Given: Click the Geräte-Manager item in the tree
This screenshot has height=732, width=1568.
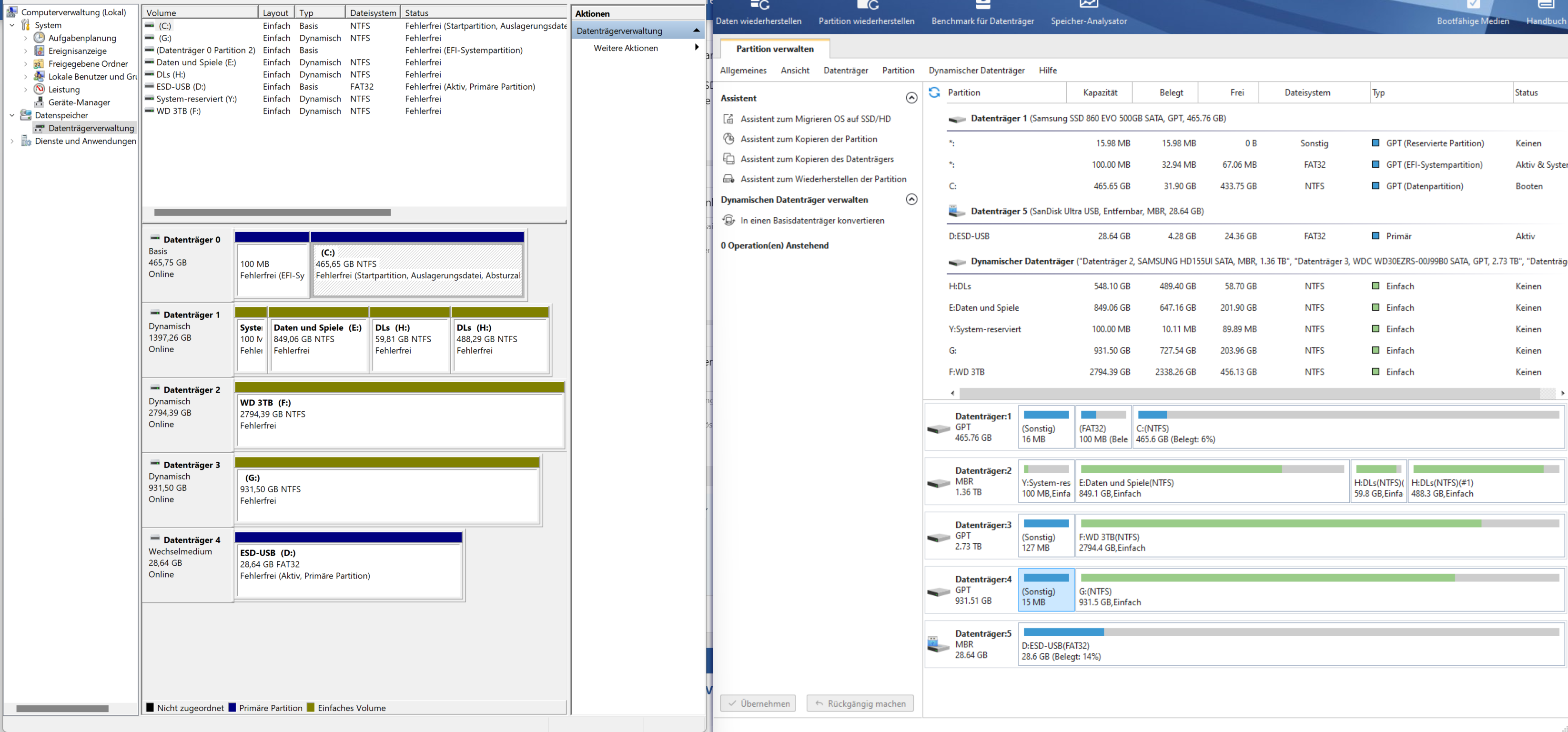Looking at the screenshot, I should point(79,102).
